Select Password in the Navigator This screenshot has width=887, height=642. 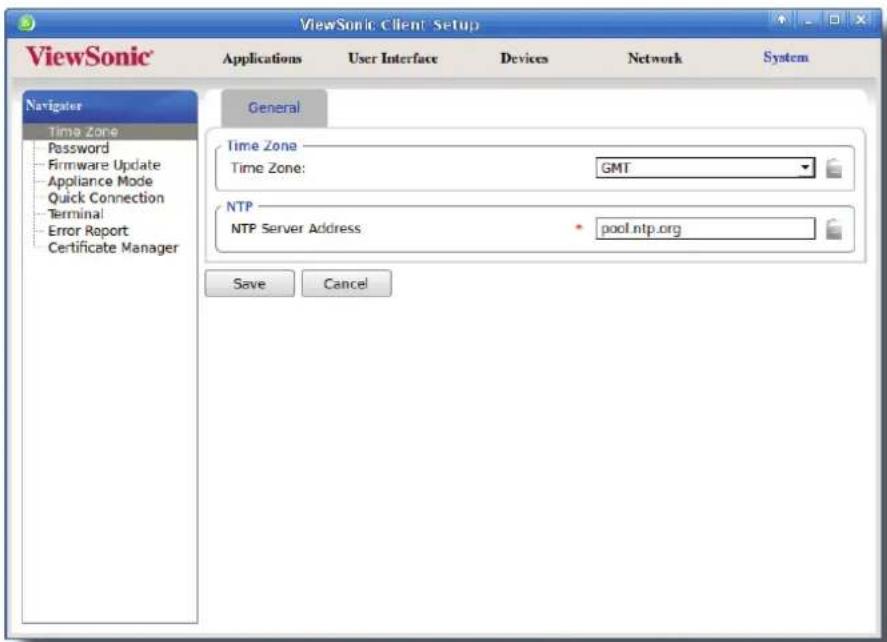[x=78, y=148]
